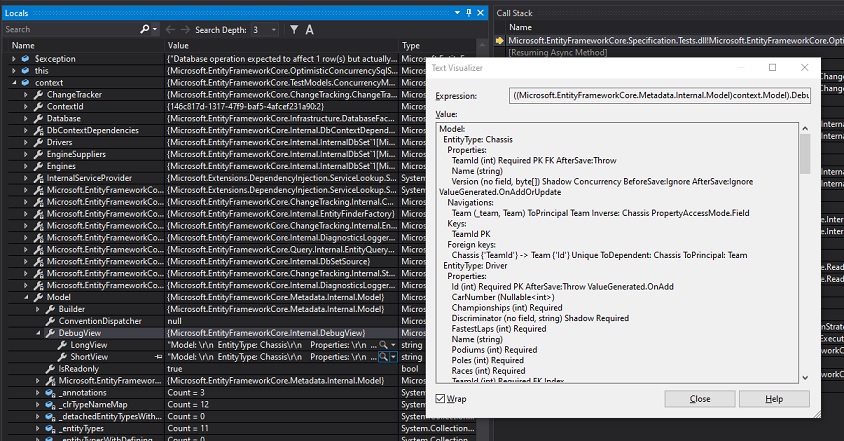The width and height of the screenshot is (844, 441).
Task: Select the IsReadonly value 'true'
Action: 175,368
